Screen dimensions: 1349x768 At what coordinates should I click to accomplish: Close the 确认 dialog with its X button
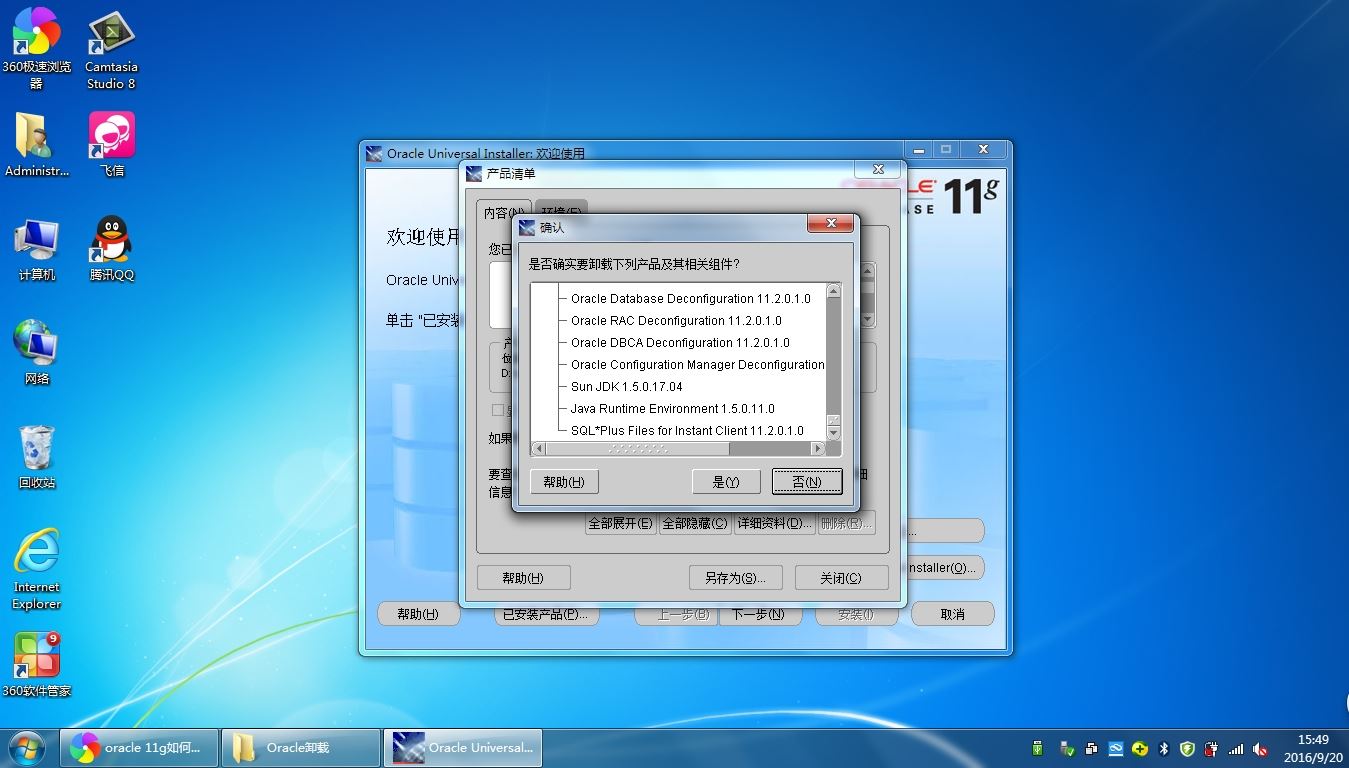tap(830, 224)
